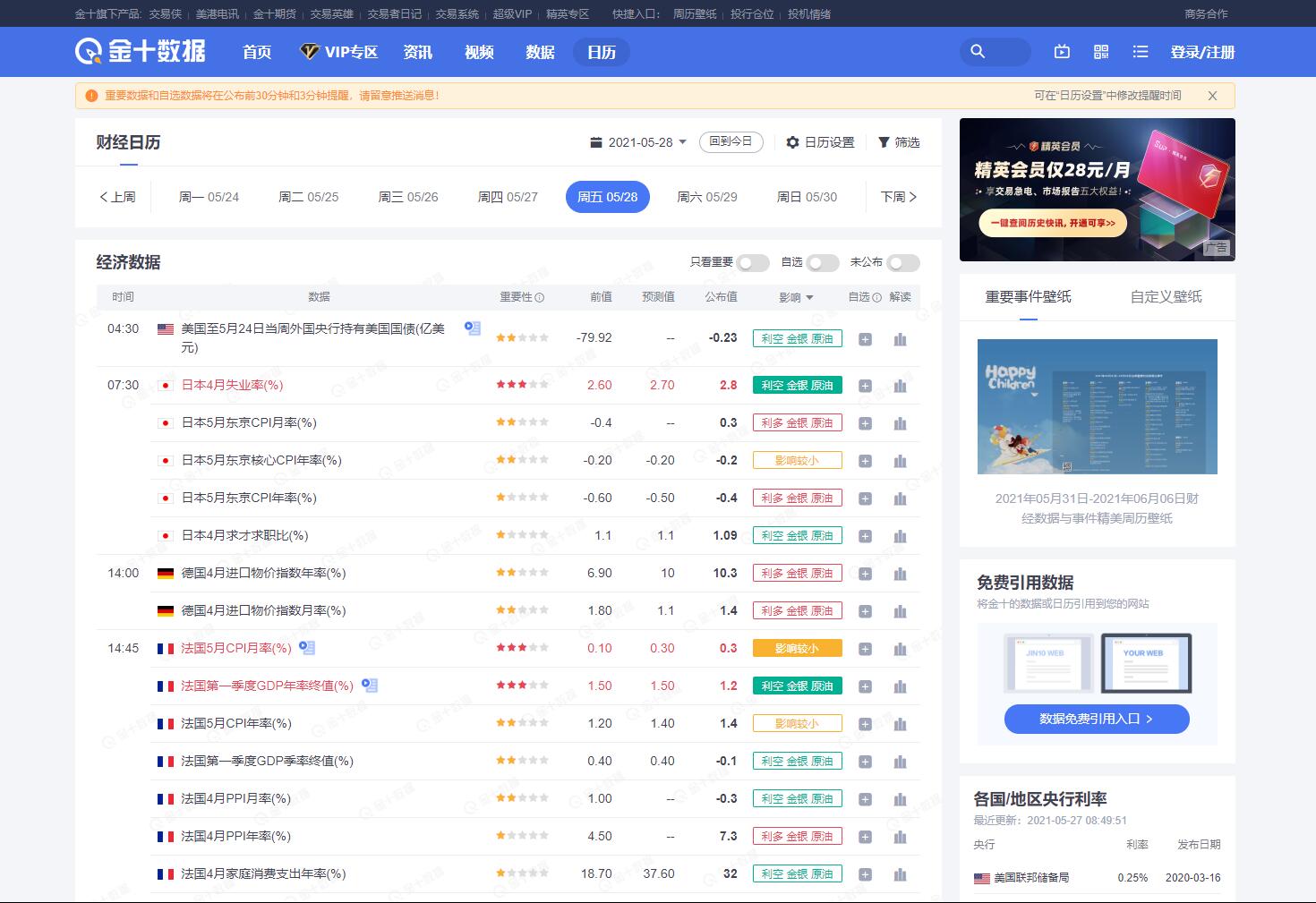Enable the 自选 filter switch
This screenshot has width=1316, height=903.
822,262
